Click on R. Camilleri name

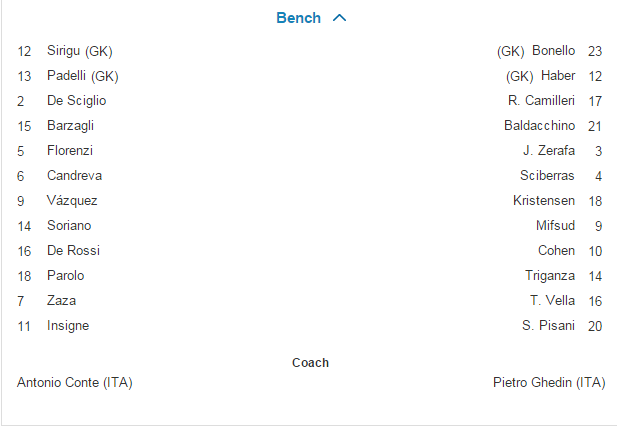click(x=541, y=101)
